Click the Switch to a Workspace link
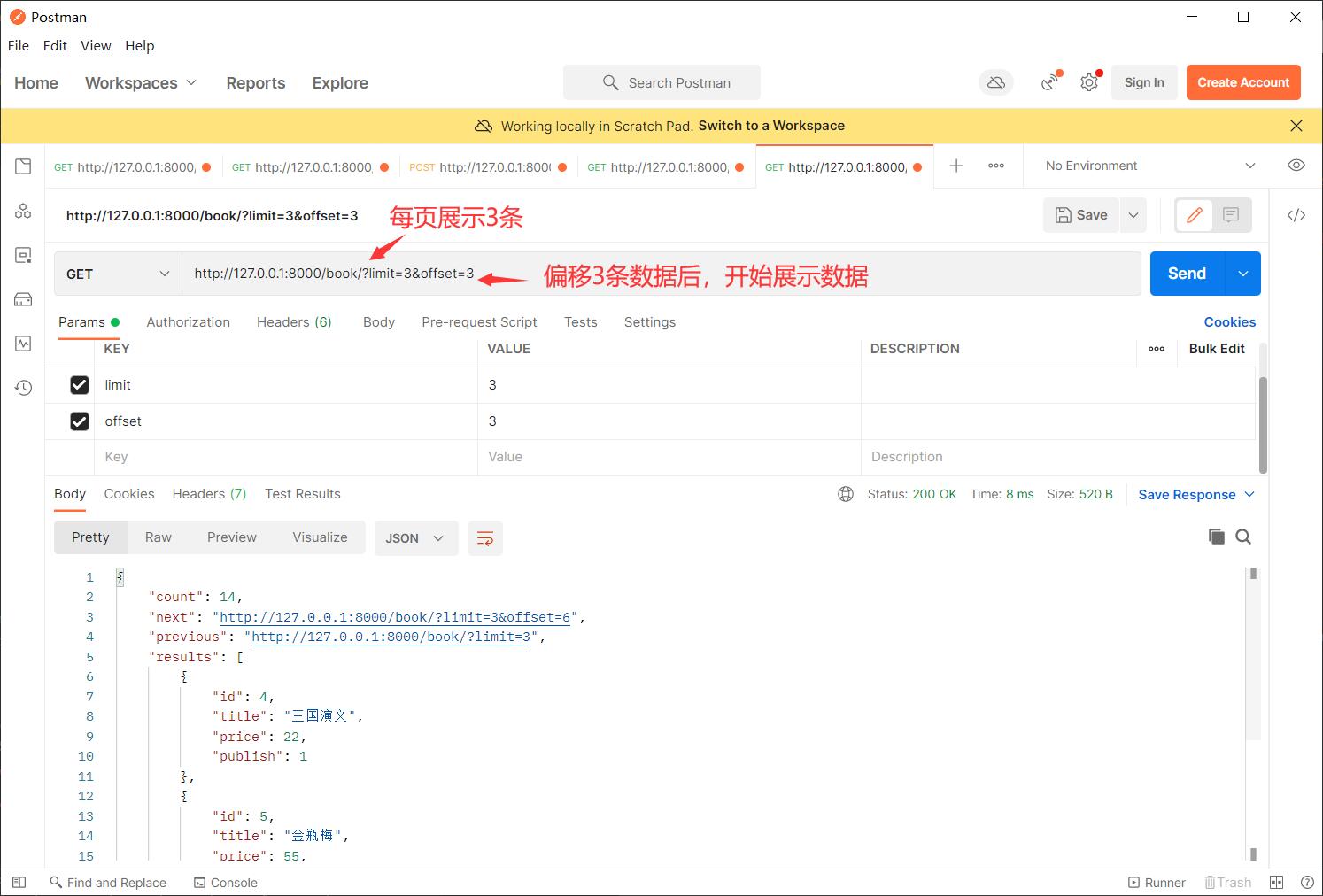The height and width of the screenshot is (896, 1323). (771, 126)
